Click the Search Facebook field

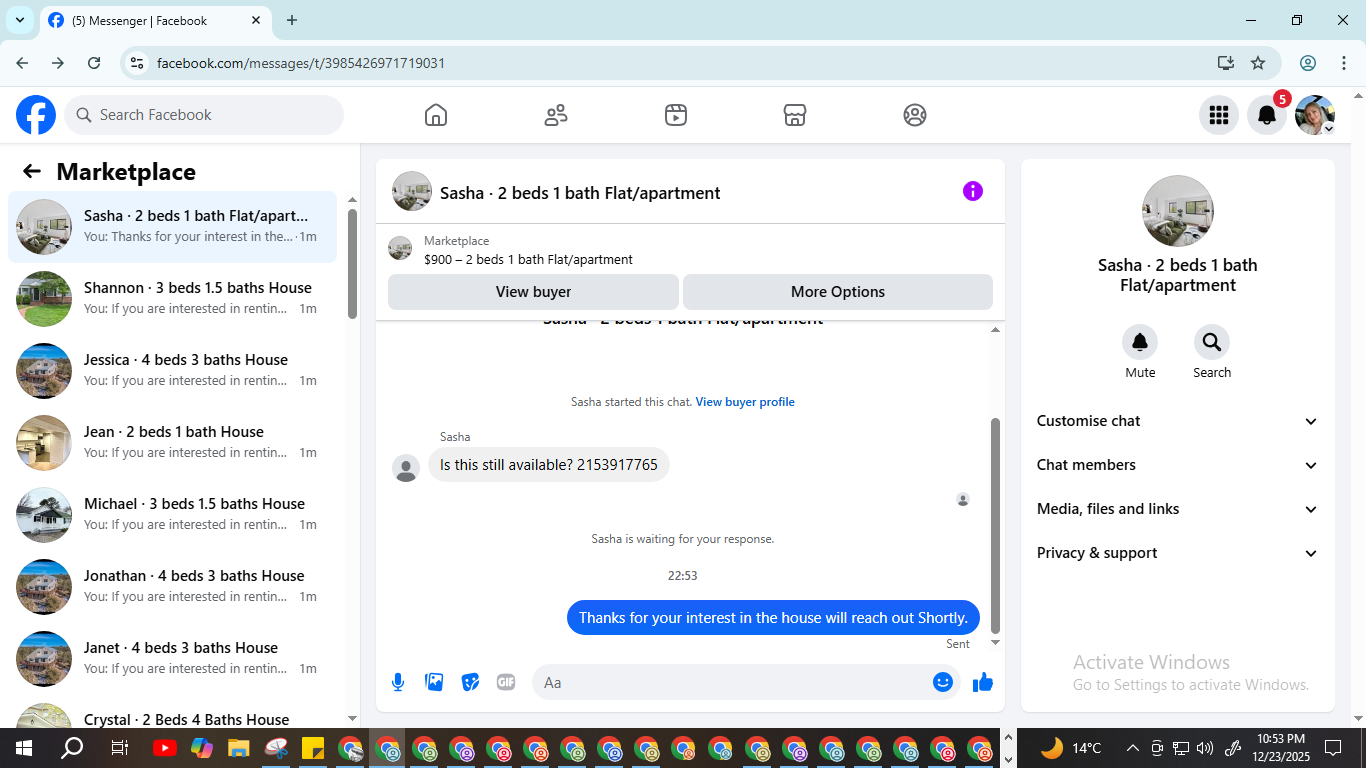pos(204,115)
